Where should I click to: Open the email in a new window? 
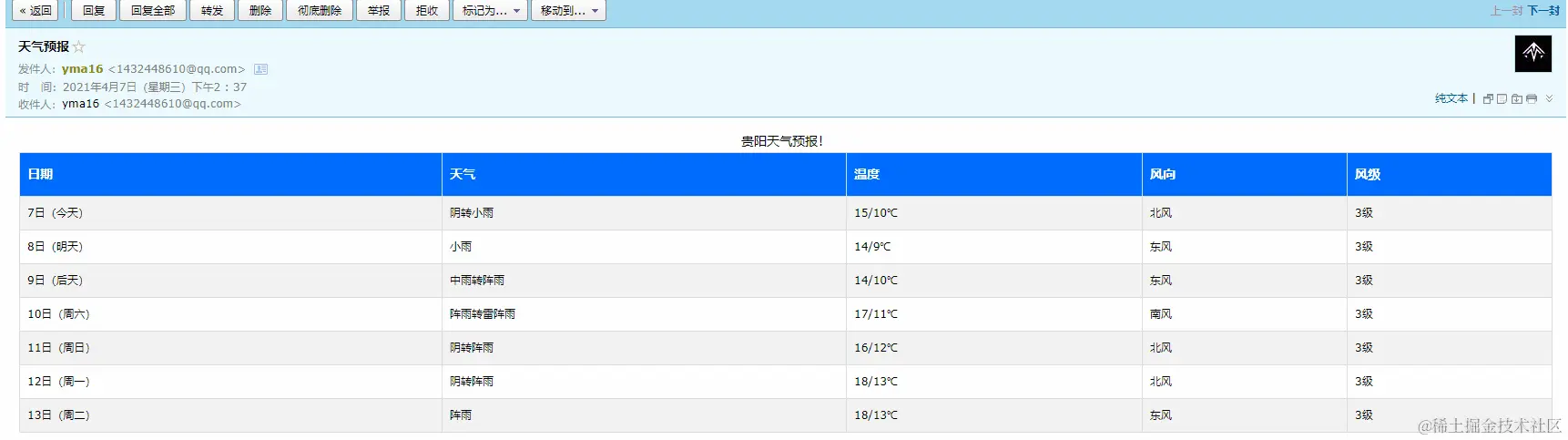click(x=1488, y=98)
